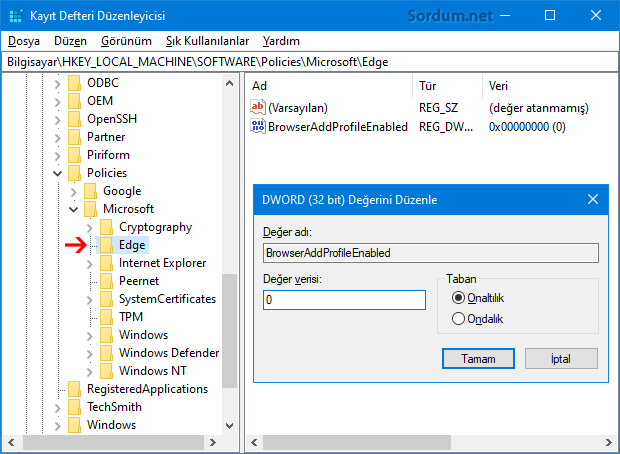This screenshot has height=454, width=620.
Task: Click the Veri column header
Action: tap(551, 85)
